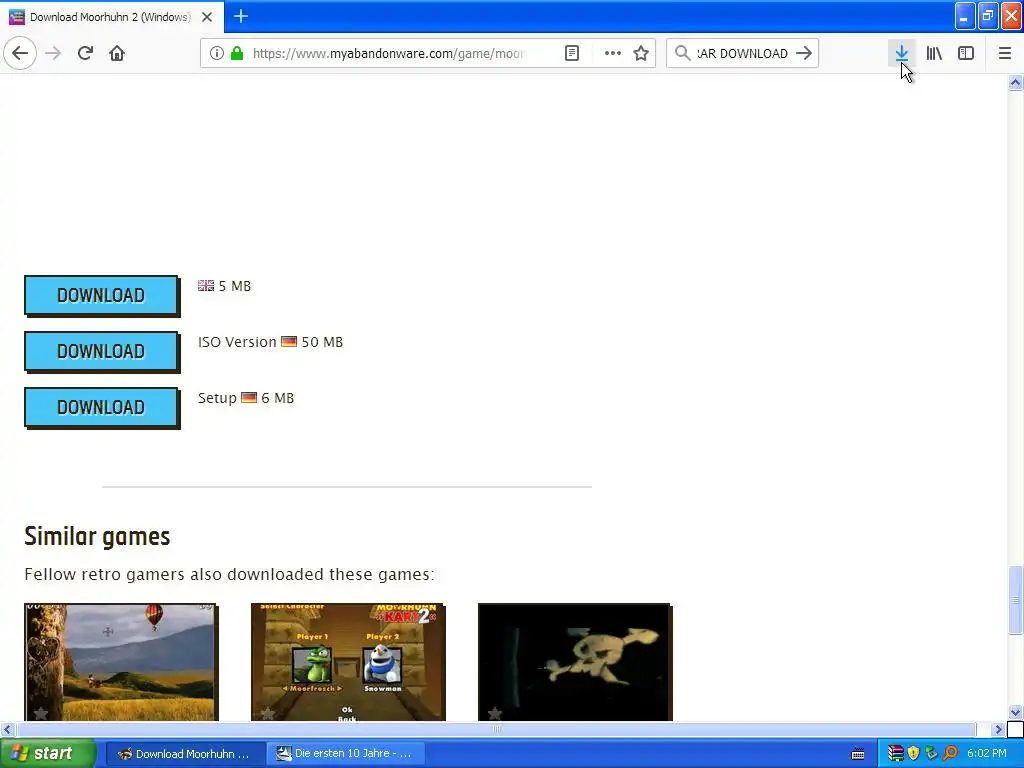Close the Download Moorhuhn 2 tab
1024x768 pixels.
pos(206,17)
